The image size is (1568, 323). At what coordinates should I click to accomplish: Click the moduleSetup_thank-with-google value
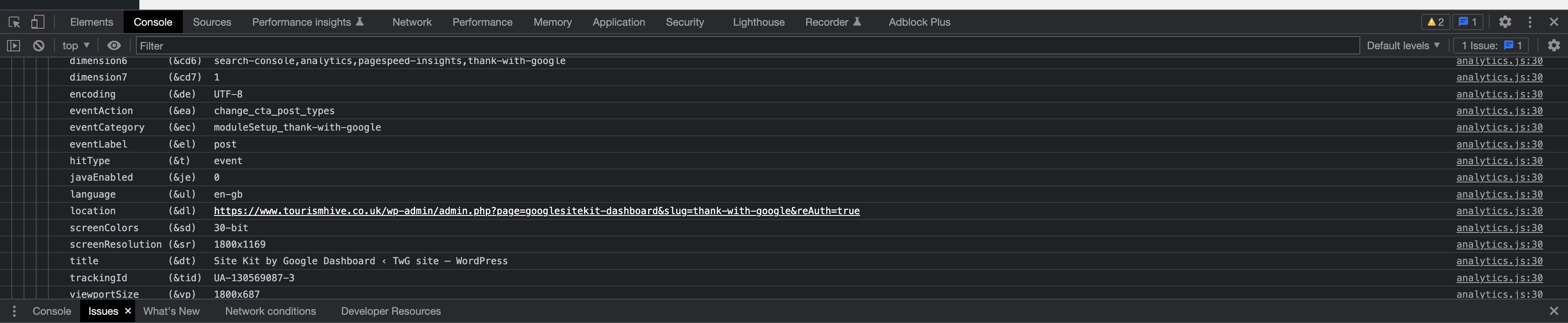(297, 127)
